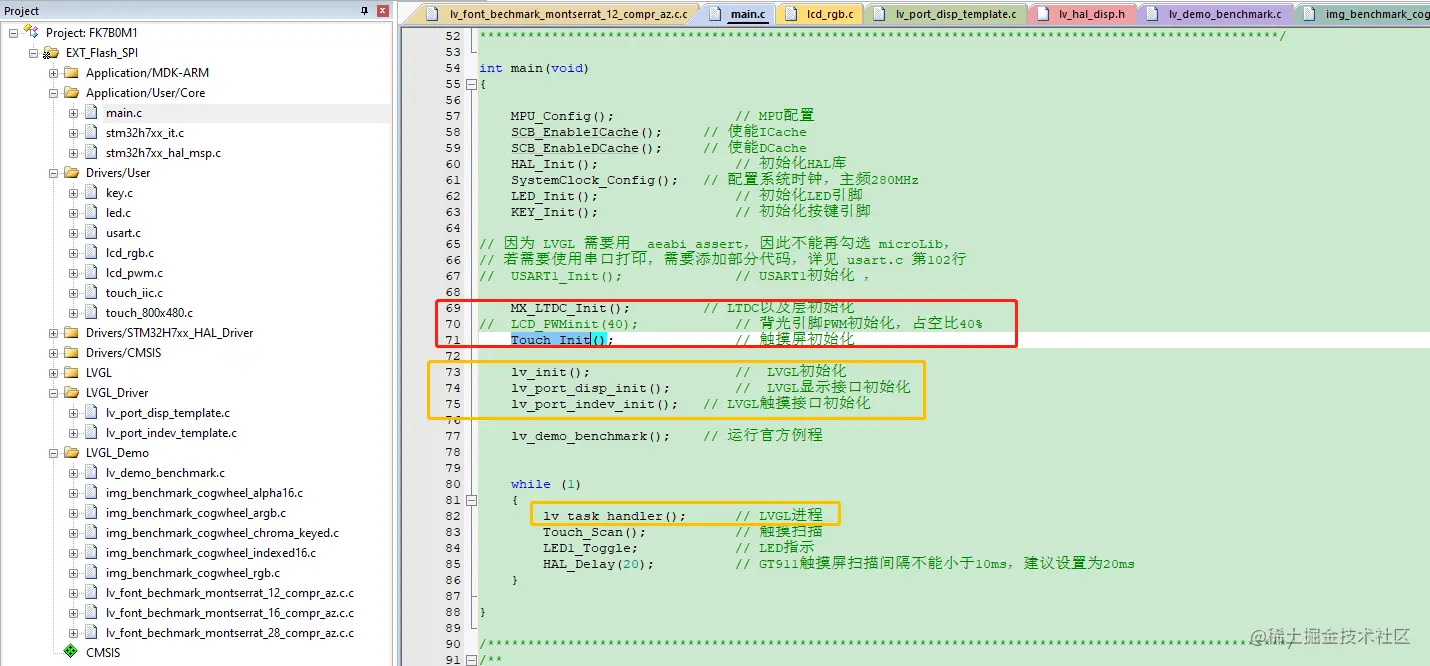
Task: Collapse the Drivers/User group
Action: coord(53,172)
